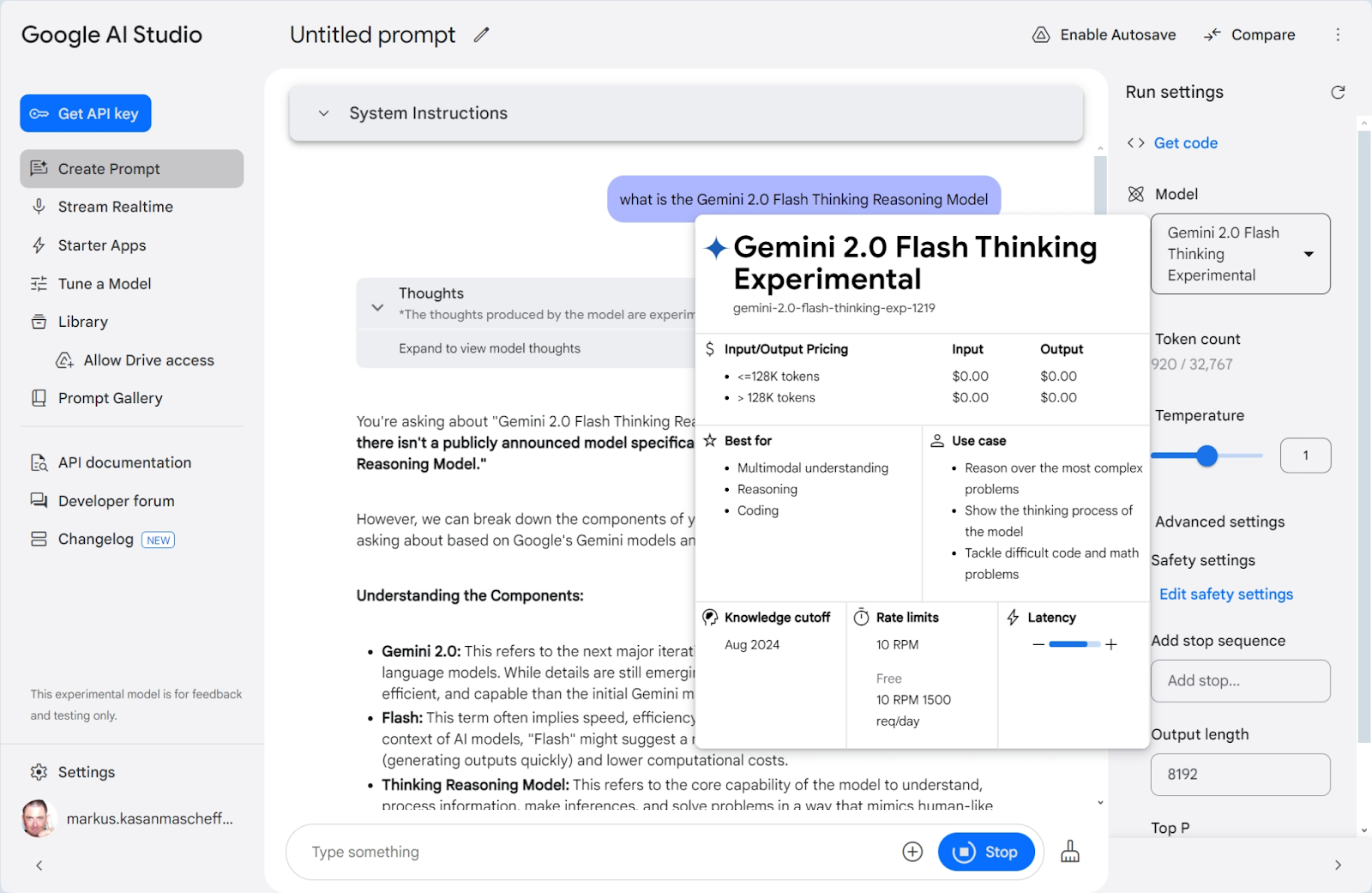Click the pencil icon to rename prompt
1372x893 pixels.
(481, 34)
